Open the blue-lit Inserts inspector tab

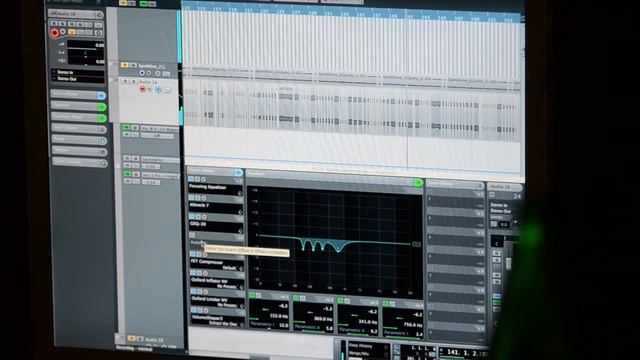78,95
